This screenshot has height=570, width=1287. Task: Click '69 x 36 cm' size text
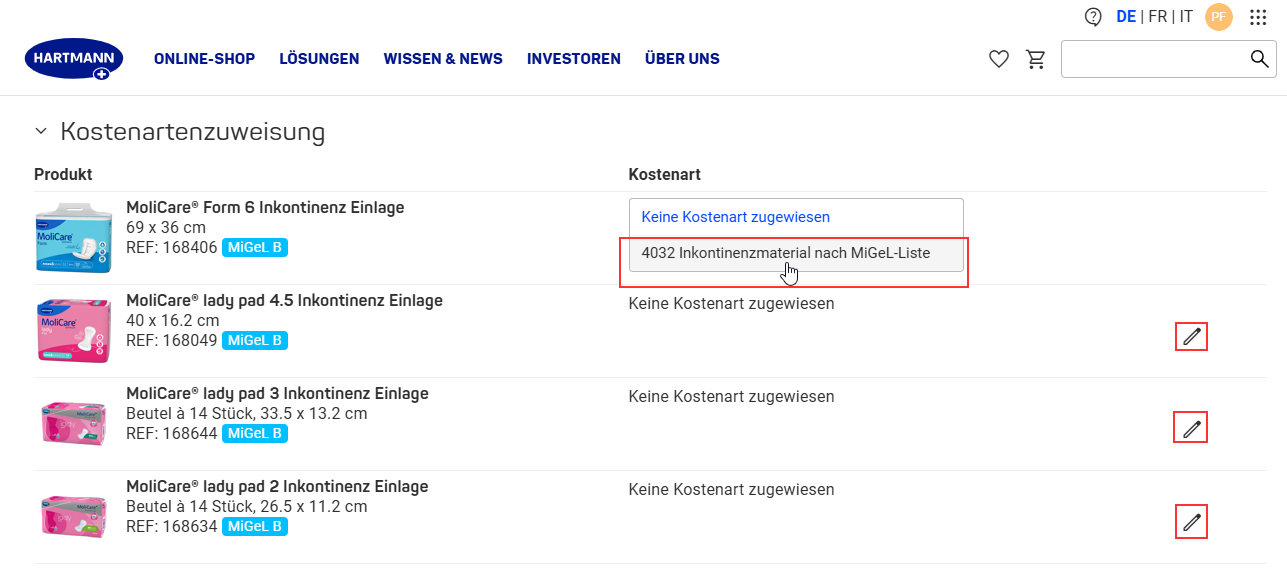tap(166, 228)
